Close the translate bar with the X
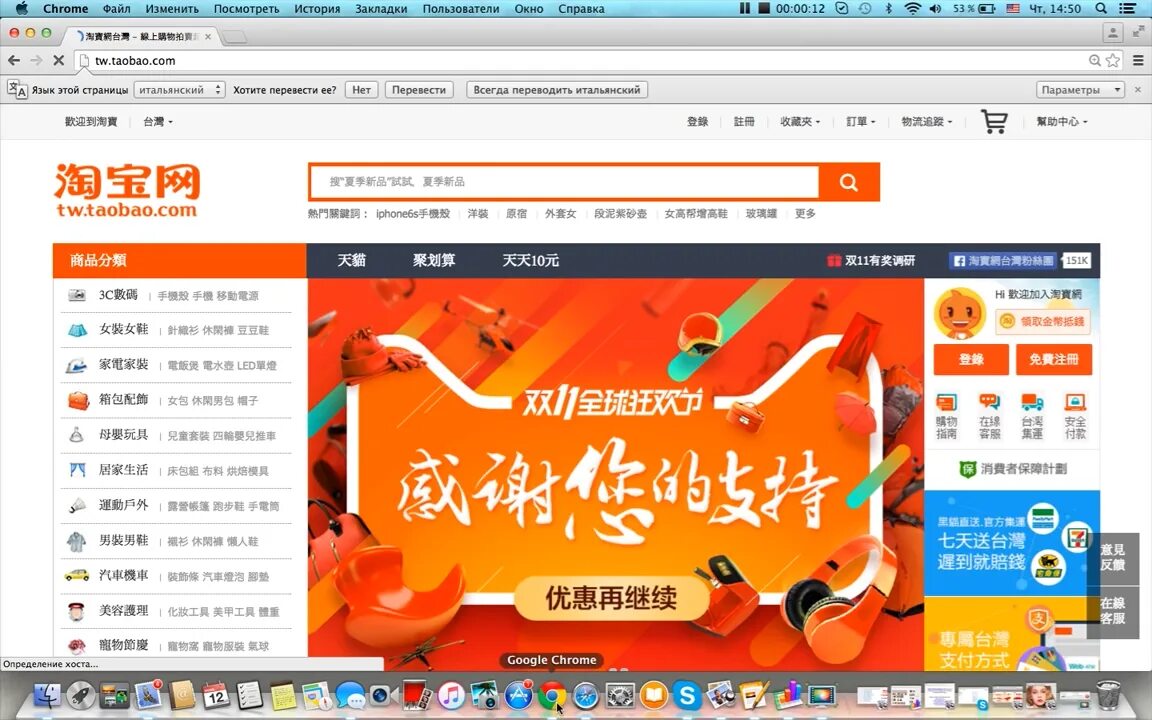The image size is (1152, 720). tap(1138, 90)
